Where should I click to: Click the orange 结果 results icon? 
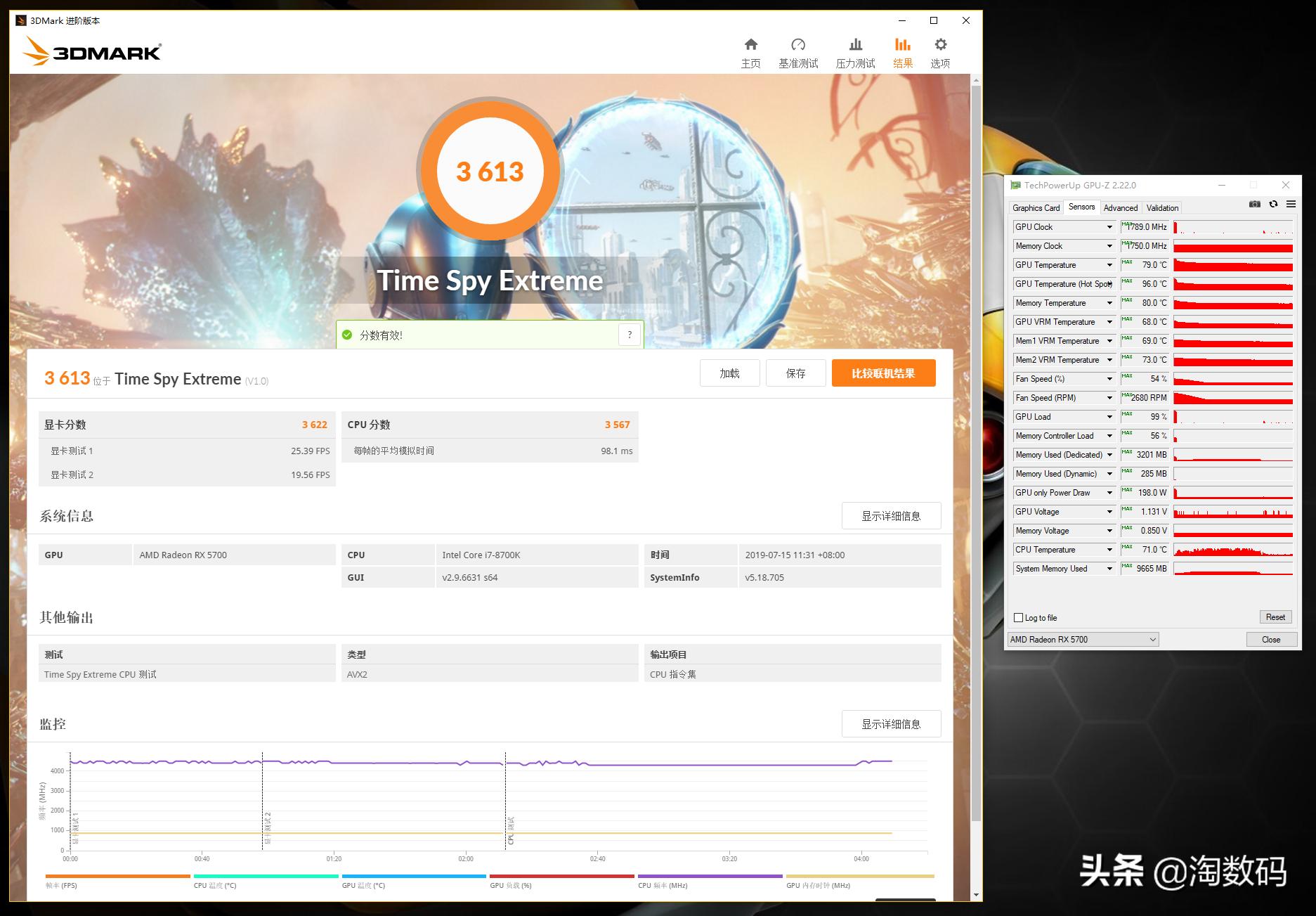[903, 49]
